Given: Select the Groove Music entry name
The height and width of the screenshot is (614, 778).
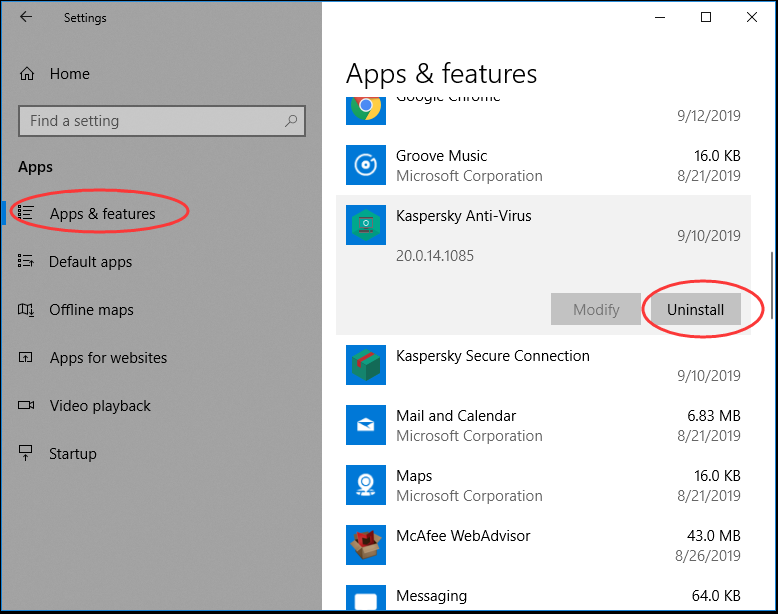Looking at the screenshot, I should [x=441, y=156].
